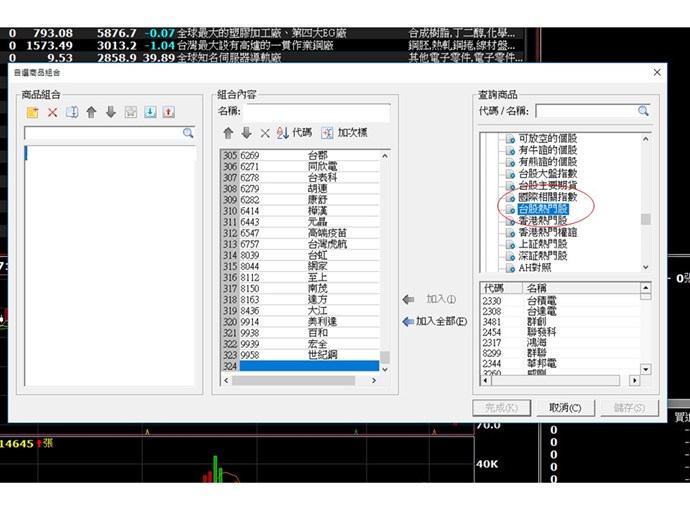The width and height of the screenshot is (690, 518).
Task: Click the red X delete icon under 商品組合
Action: [x=53, y=112]
